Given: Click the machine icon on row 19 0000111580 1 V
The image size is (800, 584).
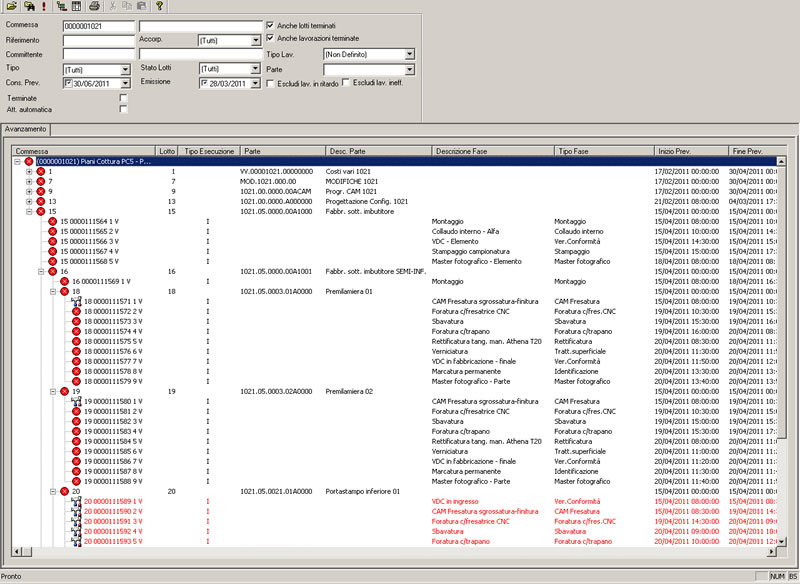Looking at the screenshot, I should tap(76, 401).
